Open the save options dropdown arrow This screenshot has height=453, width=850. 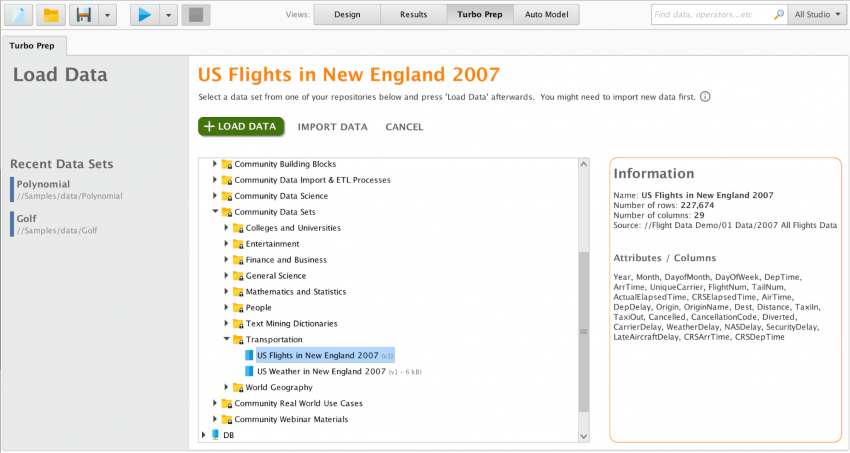[107, 15]
